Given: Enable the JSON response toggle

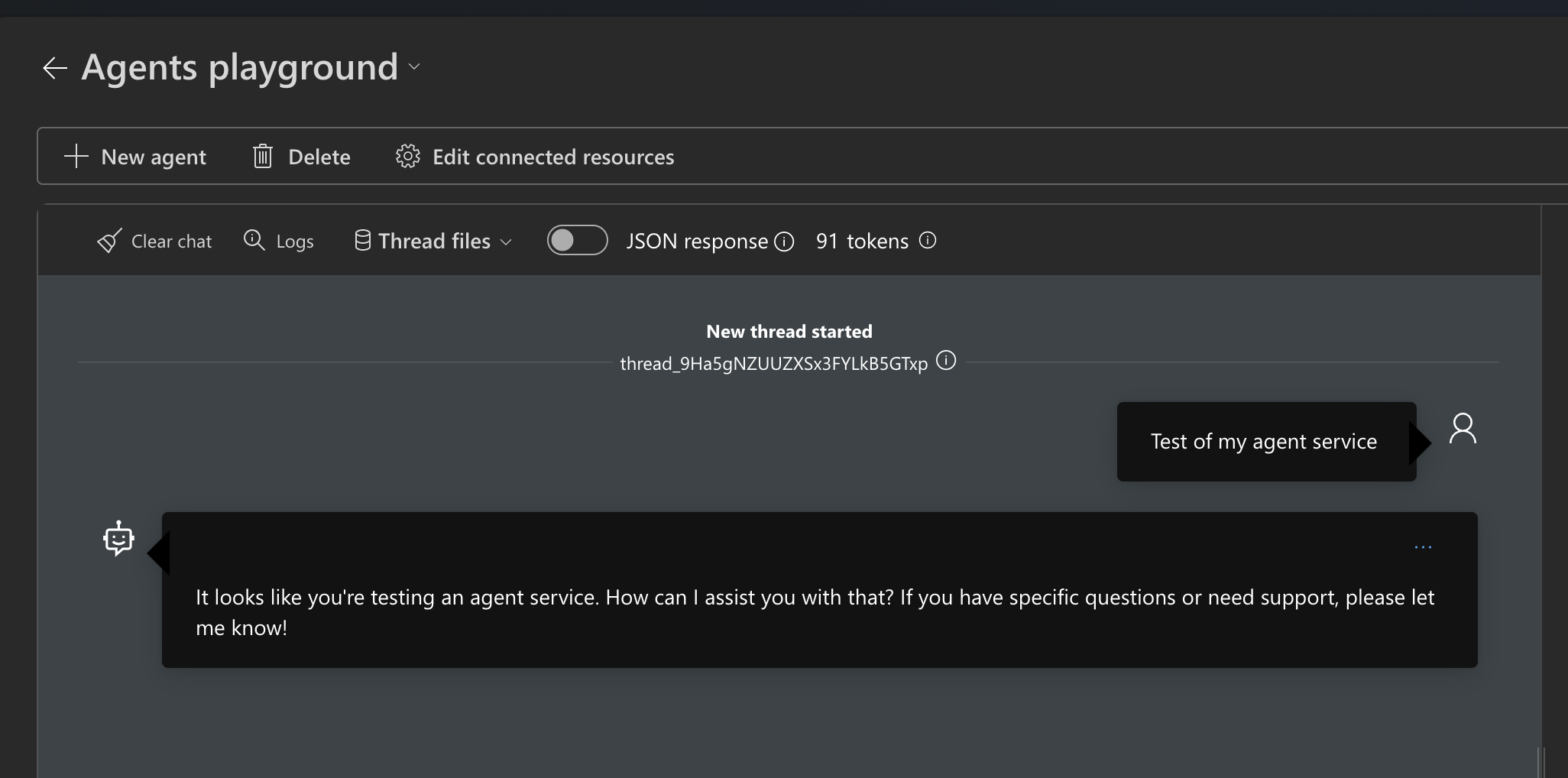Looking at the screenshot, I should pyautogui.click(x=577, y=240).
